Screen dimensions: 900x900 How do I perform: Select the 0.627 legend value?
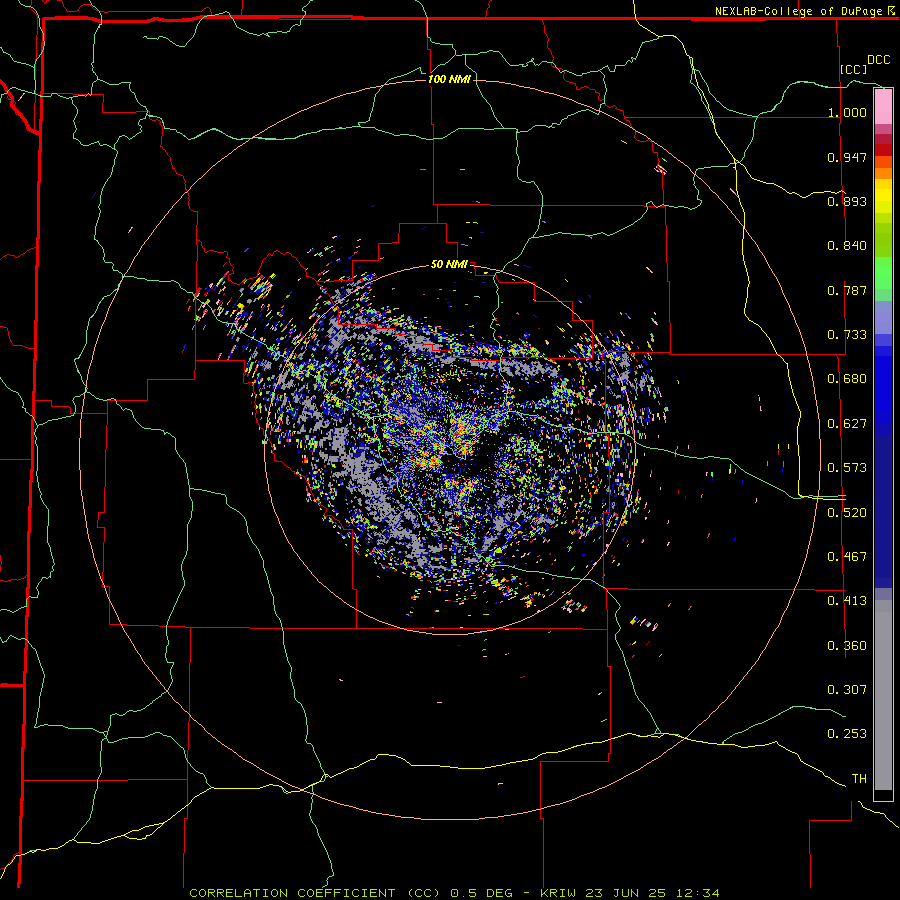click(847, 424)
